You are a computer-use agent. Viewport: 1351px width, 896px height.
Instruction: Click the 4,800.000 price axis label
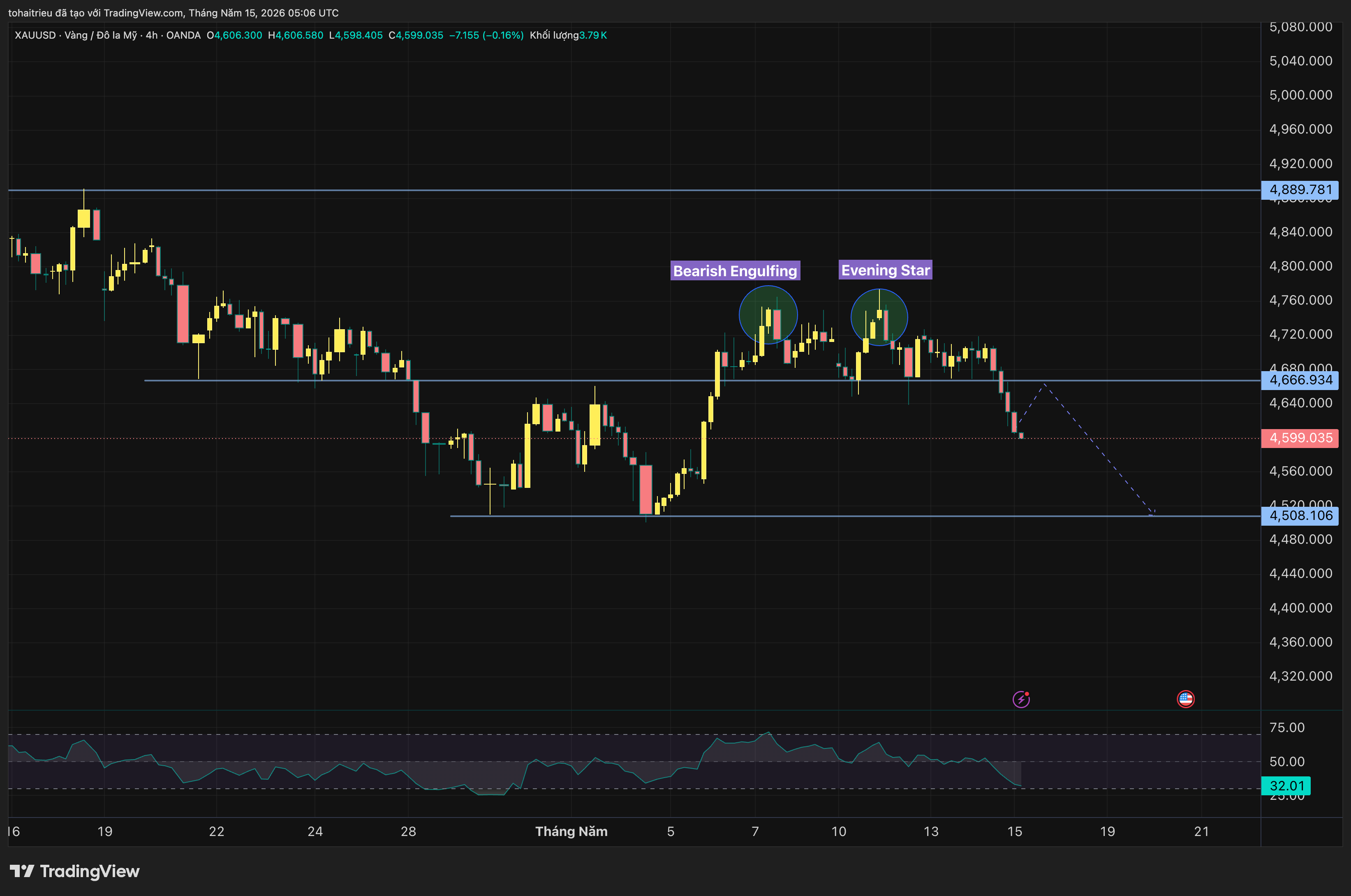pyautogui.click(x=1301, y=266)
